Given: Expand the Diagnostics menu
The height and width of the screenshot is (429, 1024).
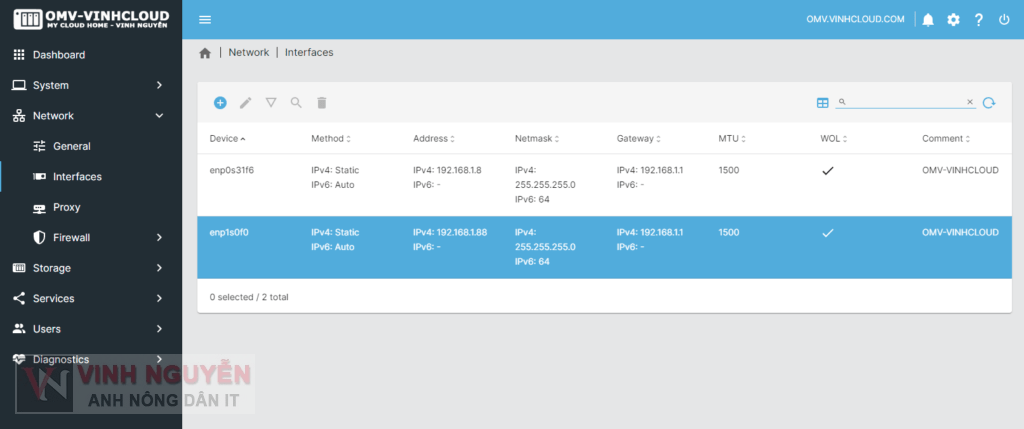Looking at the screenshot, I should (x=91, y=359).
